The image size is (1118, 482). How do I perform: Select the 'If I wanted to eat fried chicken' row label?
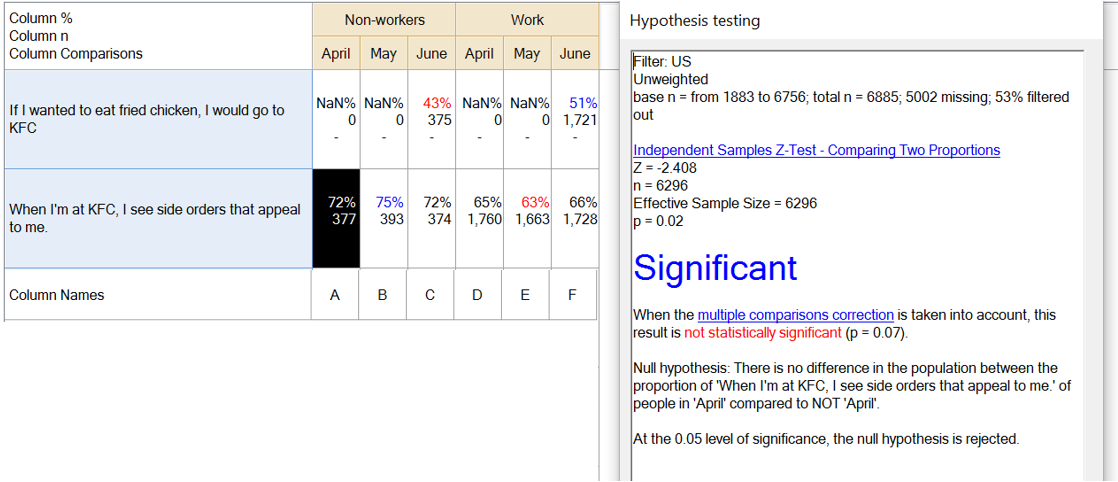point(158,119)
